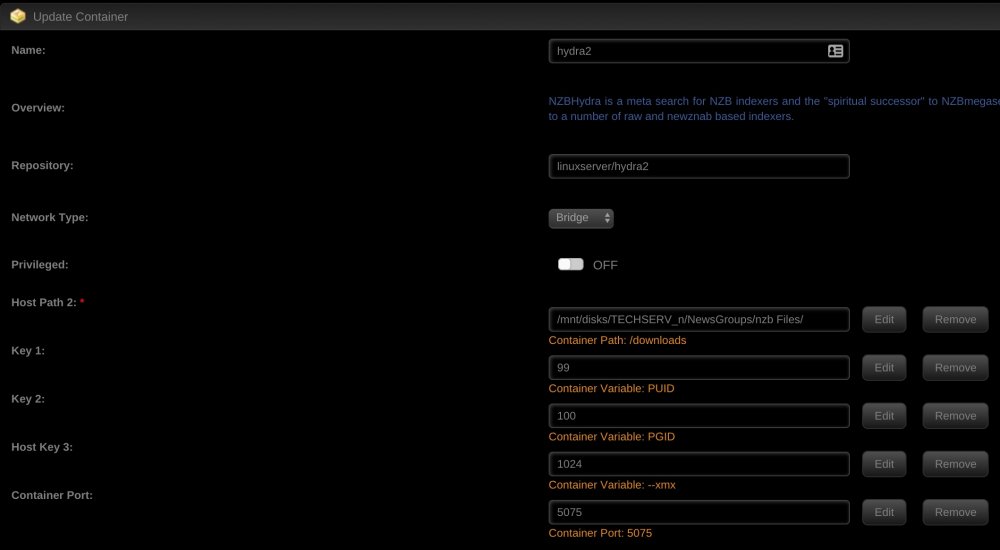This screenshot has width=1000, height=550.
Task: Focus the Name field containing hydra2
Action: coord(698,51)
